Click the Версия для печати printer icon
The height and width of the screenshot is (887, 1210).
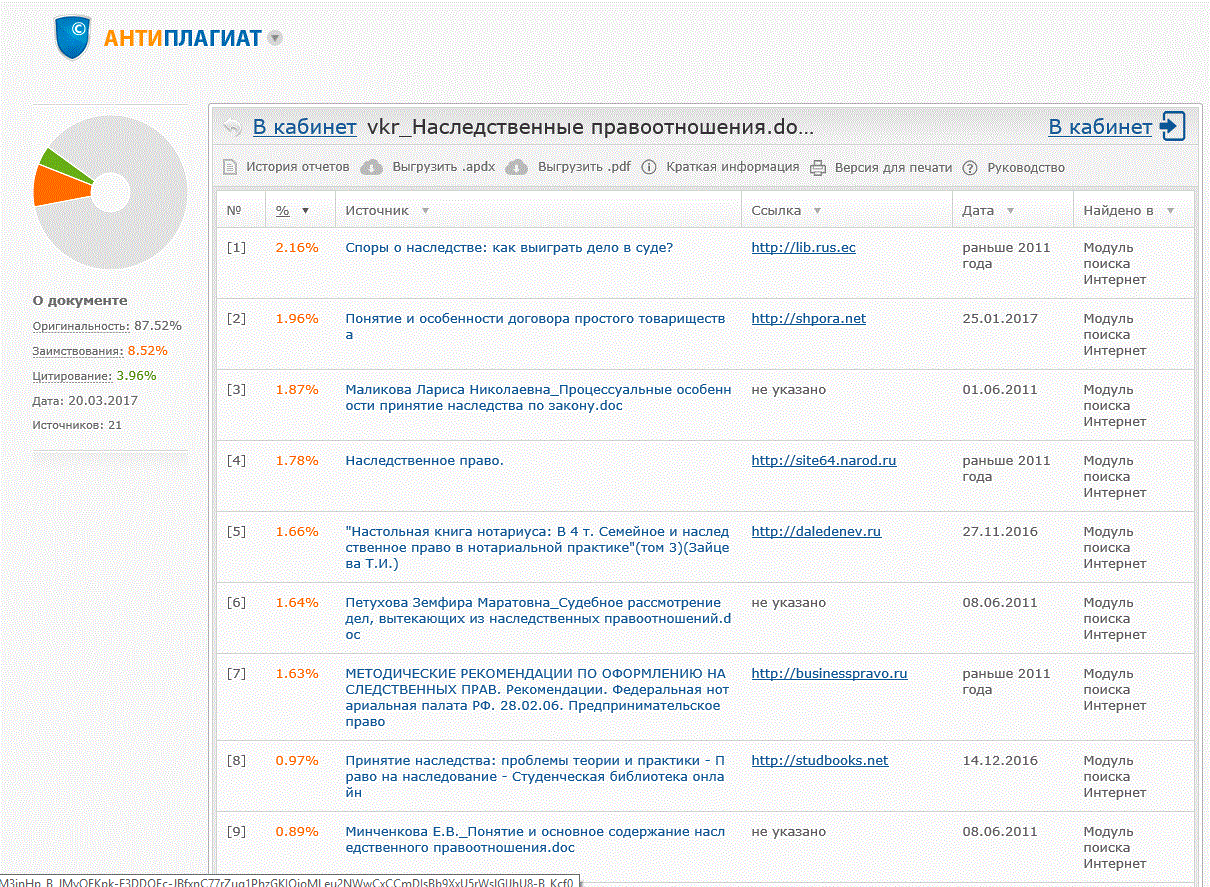[818, 167]
